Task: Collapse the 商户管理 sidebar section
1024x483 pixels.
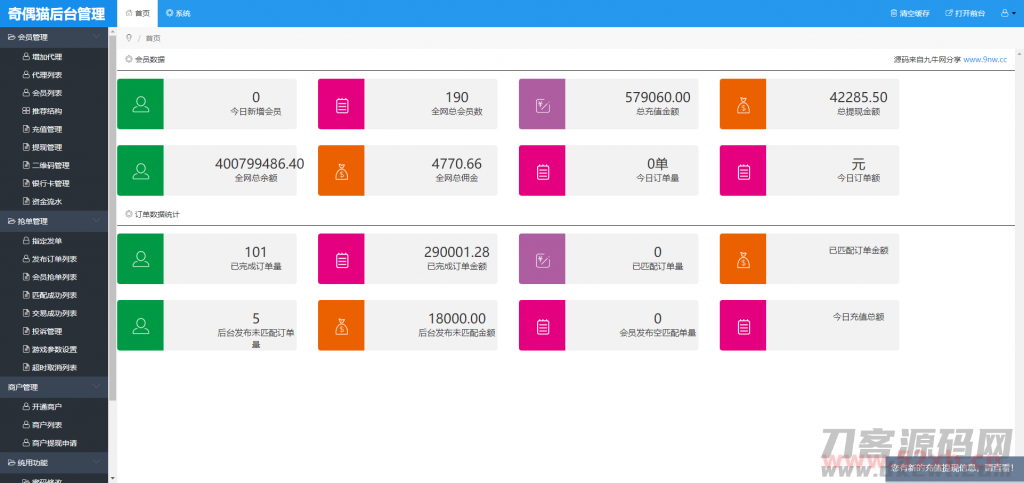Action: tap(95, 386)
